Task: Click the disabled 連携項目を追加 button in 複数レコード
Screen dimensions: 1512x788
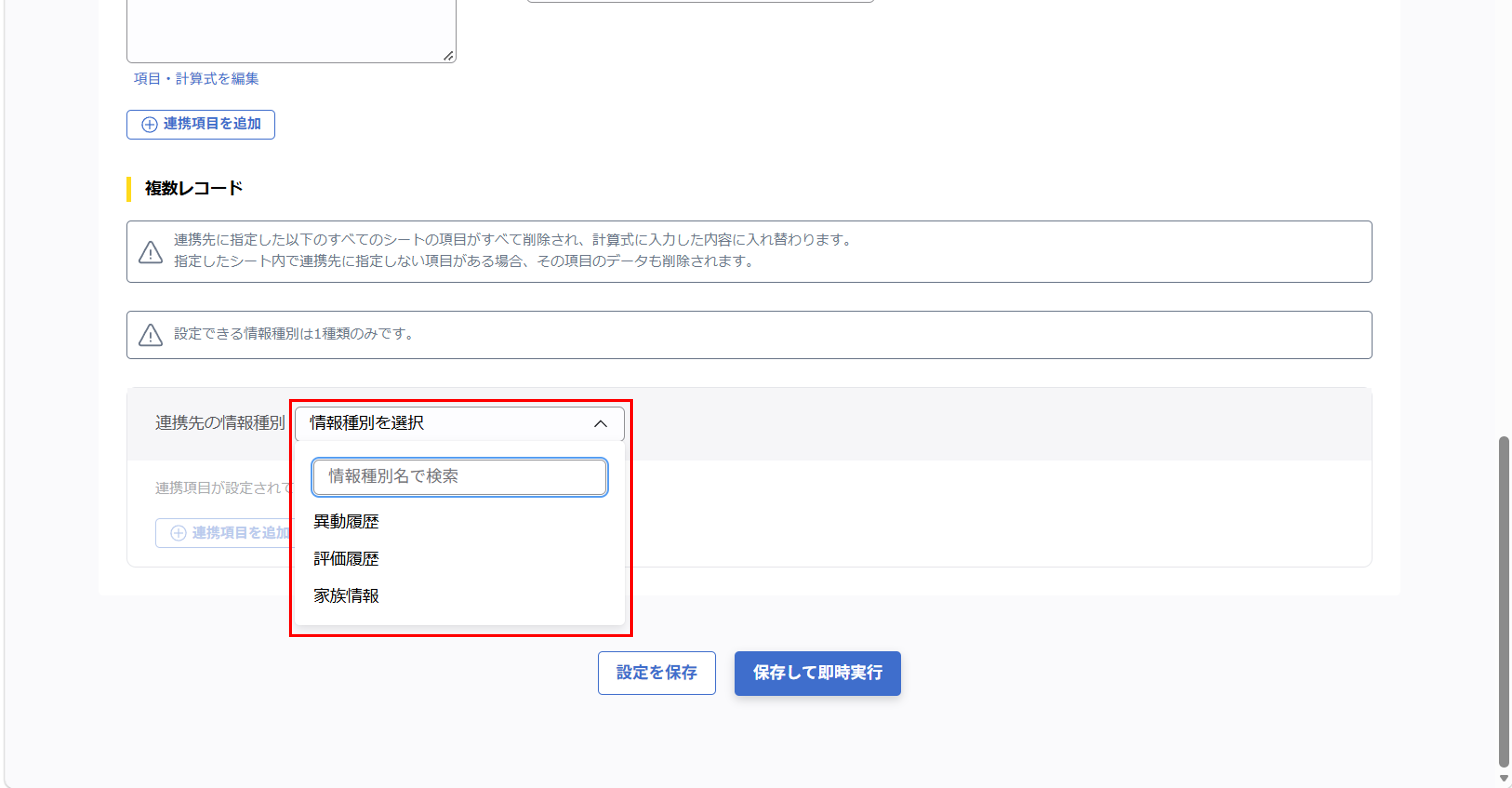Action: click(225, 533)
